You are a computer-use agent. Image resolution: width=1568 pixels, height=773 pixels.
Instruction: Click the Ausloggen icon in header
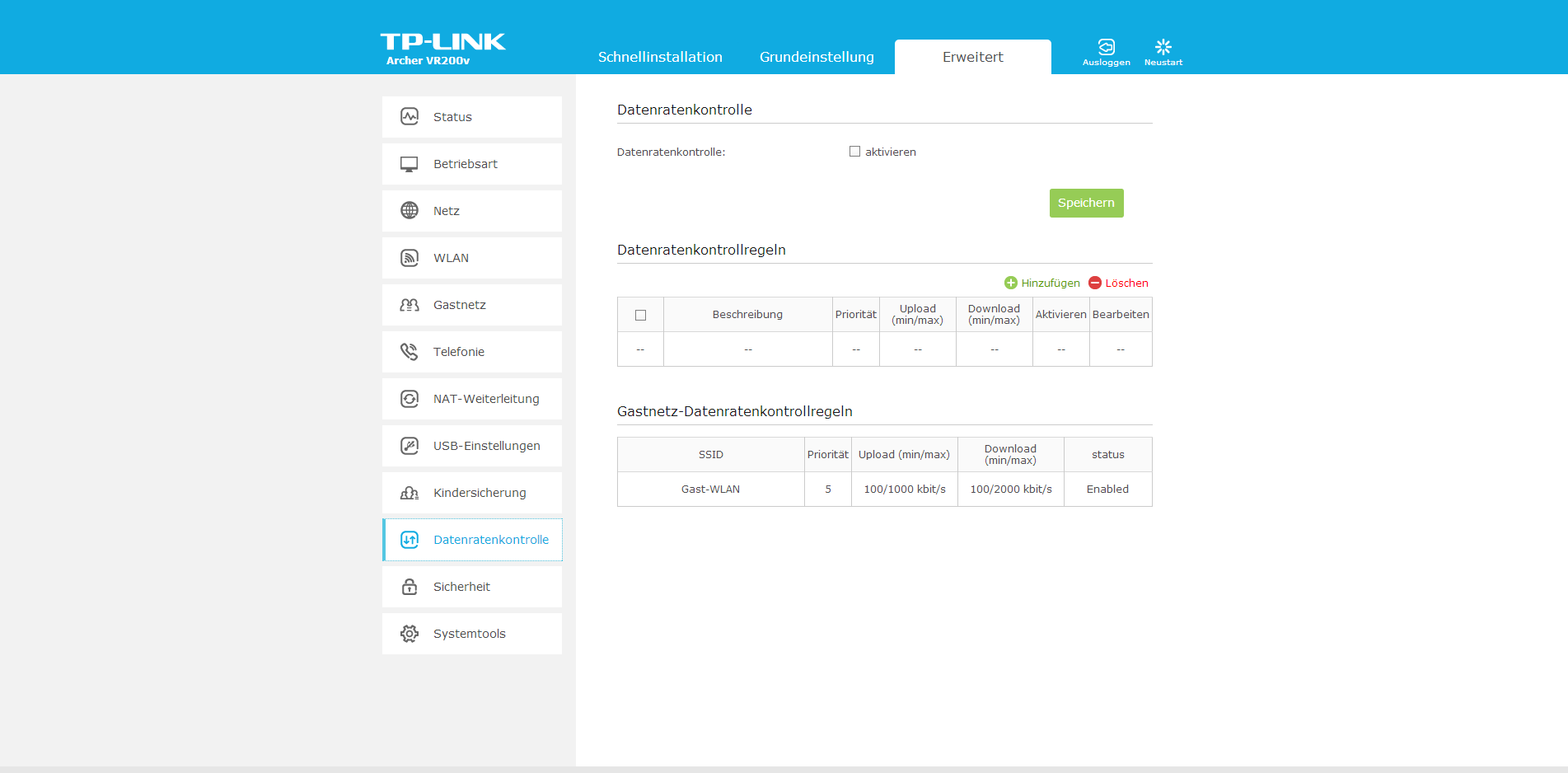coord(1106,48)
